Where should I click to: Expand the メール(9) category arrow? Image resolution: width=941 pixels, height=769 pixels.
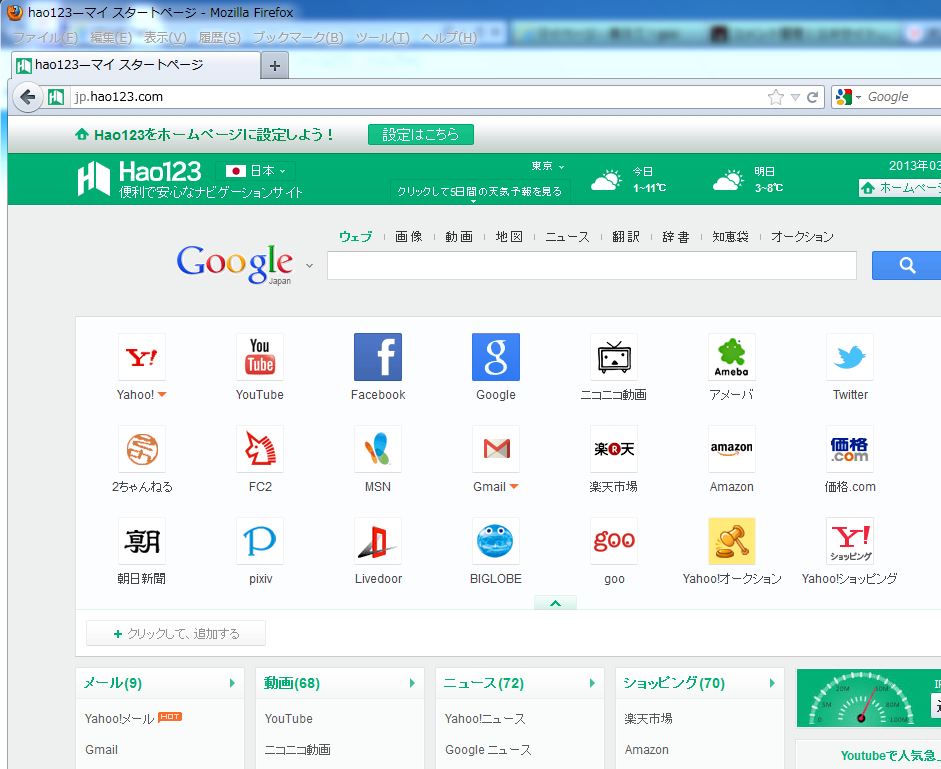232,683
